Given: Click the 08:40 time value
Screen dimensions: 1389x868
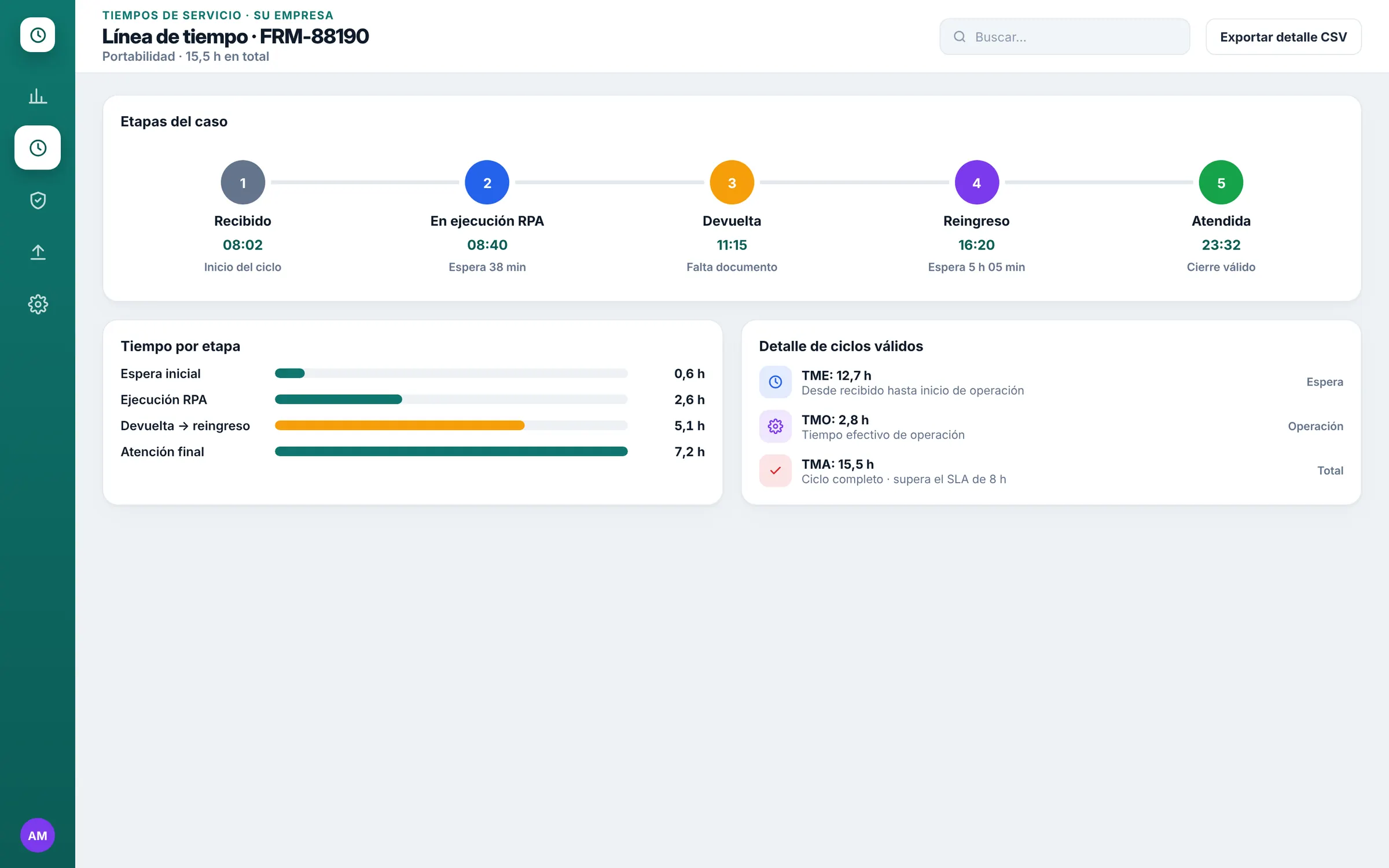Looking at the screenshot, I should coord(487,245).
